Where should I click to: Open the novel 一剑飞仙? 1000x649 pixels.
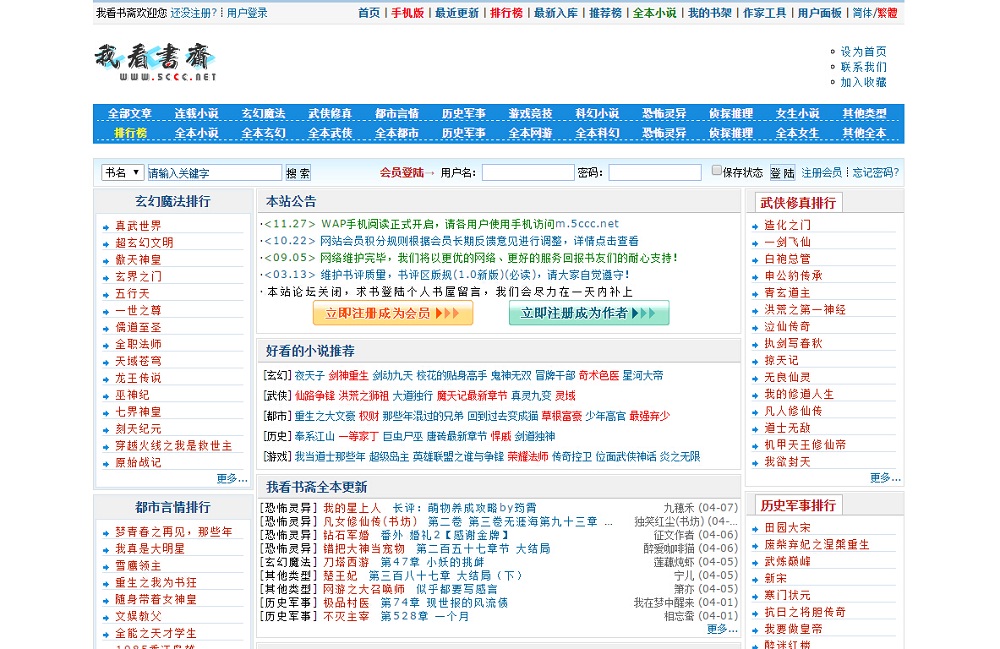click(788, 242)
